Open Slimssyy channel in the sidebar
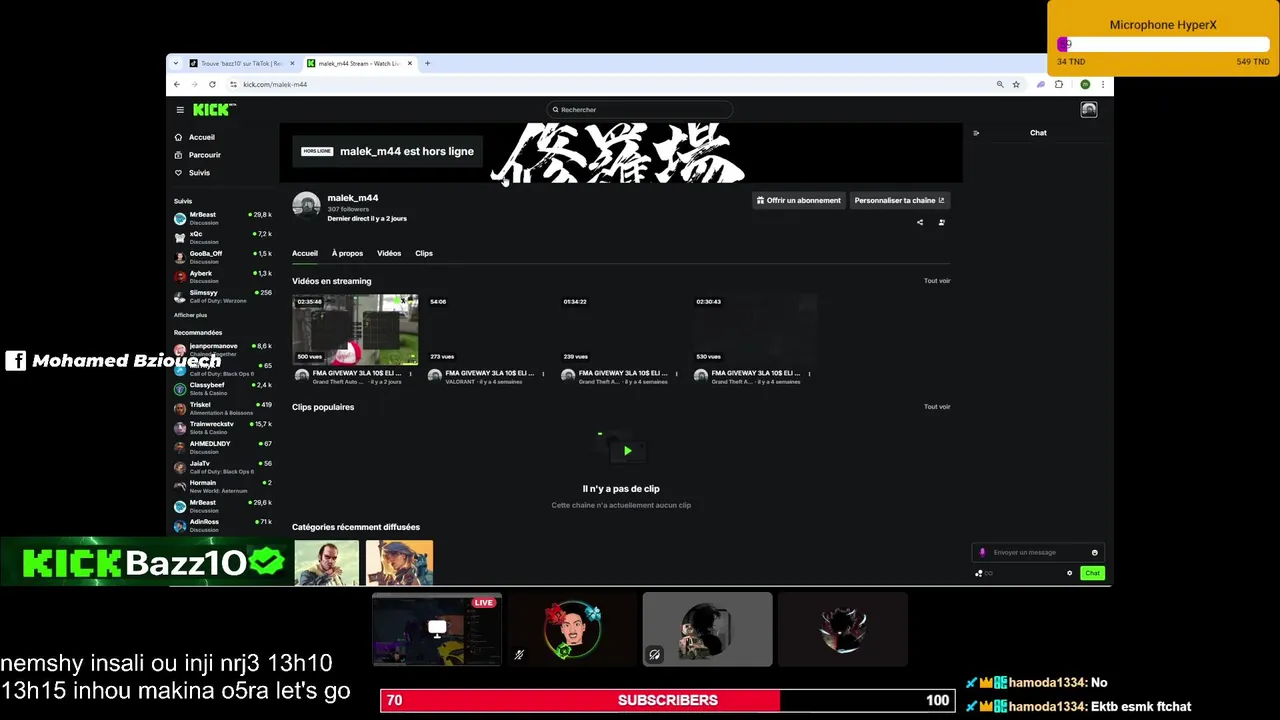The image size is (1280, 720). click(x=223, y=296)
